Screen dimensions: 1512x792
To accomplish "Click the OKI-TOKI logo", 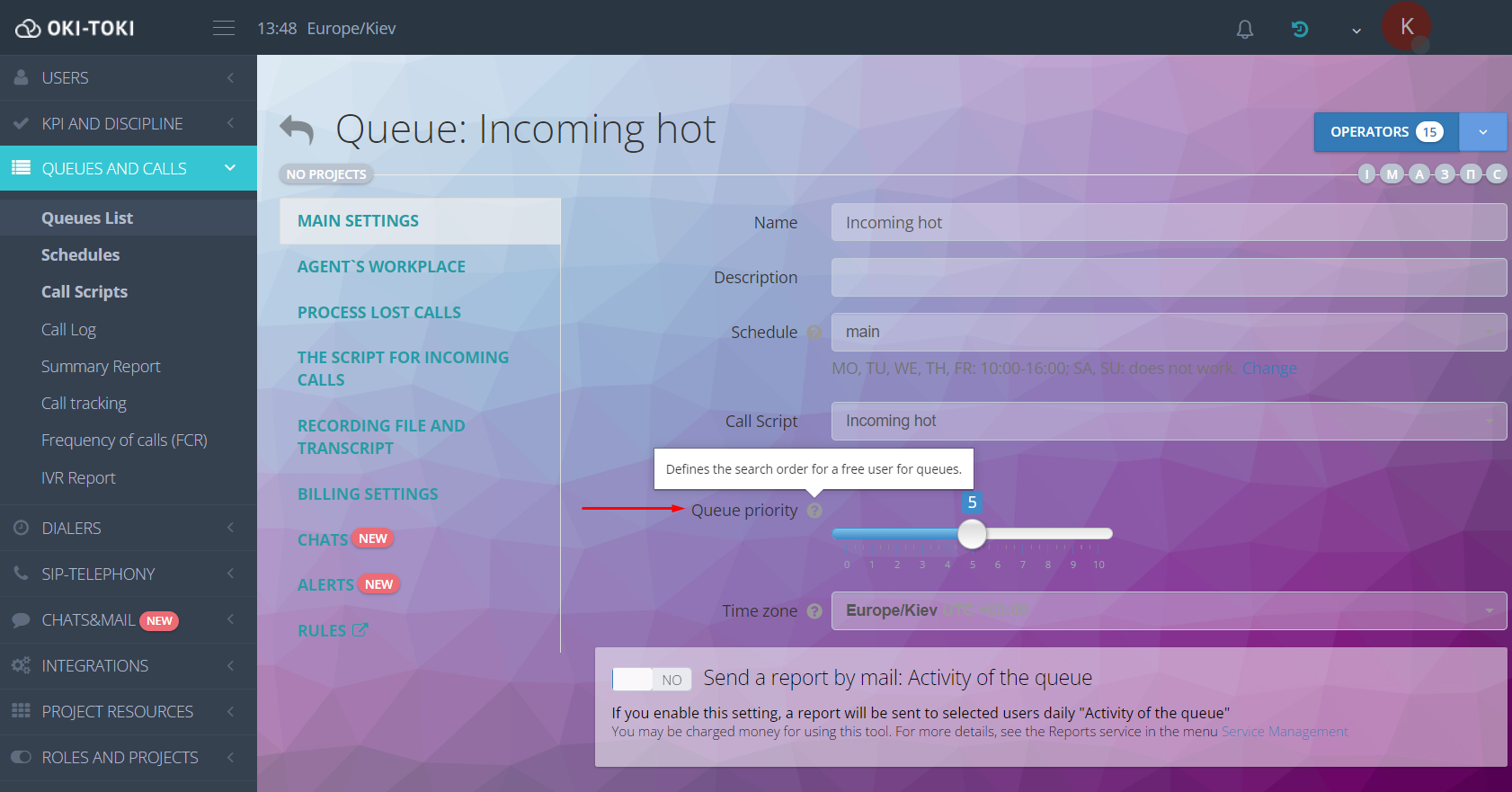I will [x=76, y=29].
